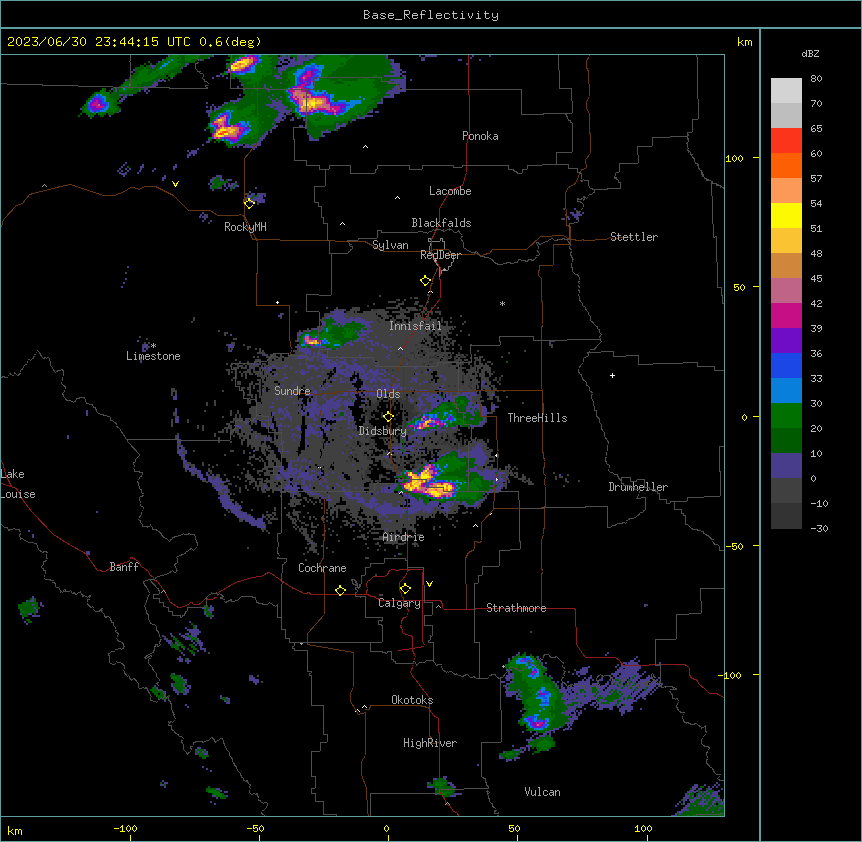
Task: Select the bright yellow swatch between 54 and 51
Action: click(x=786, y=216)
